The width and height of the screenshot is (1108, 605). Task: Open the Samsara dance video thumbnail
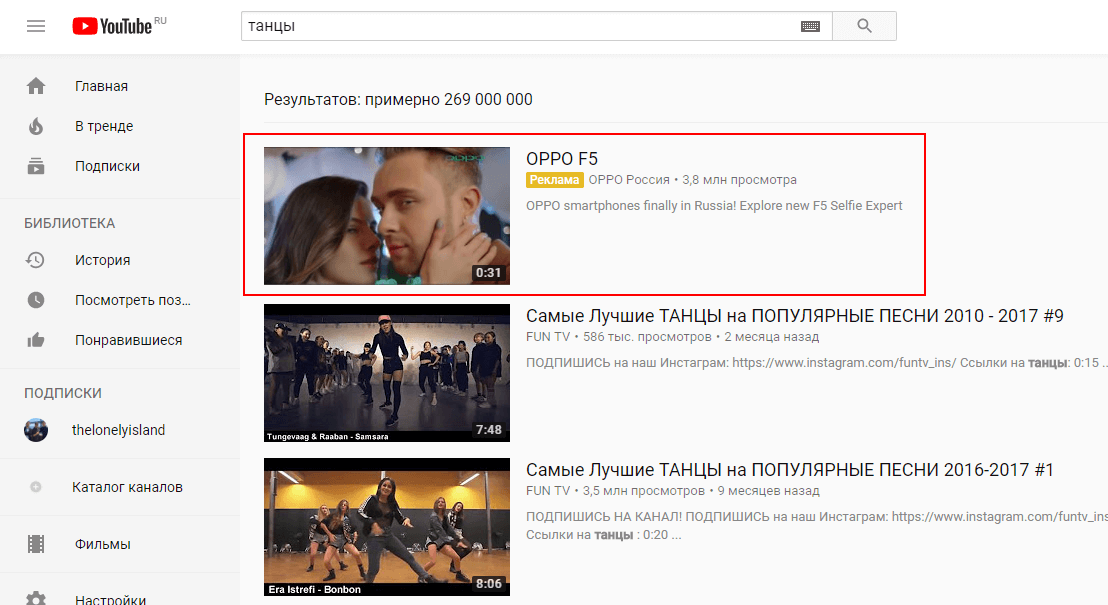coord(387,373)
